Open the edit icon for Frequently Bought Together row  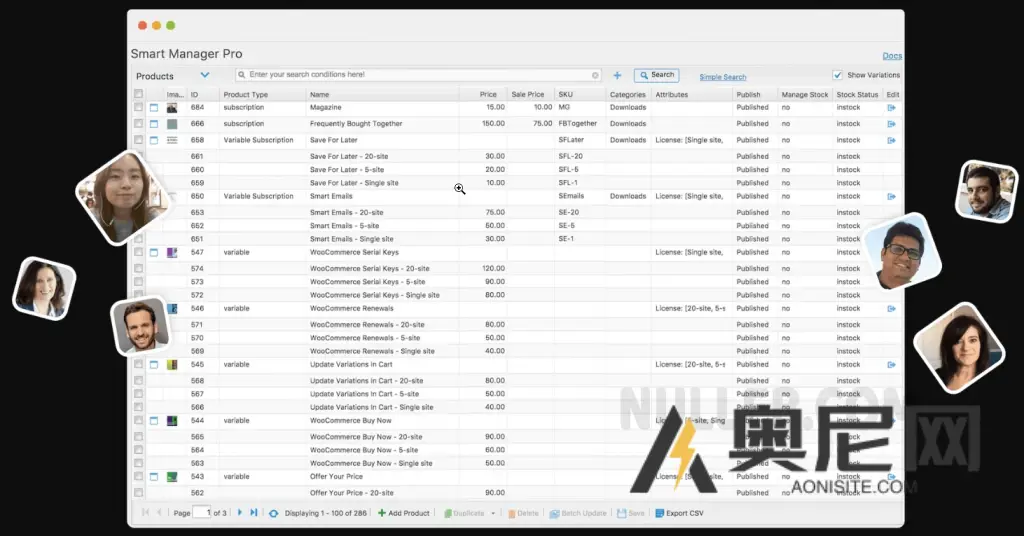pyautogui.click(x=891, y=124)
